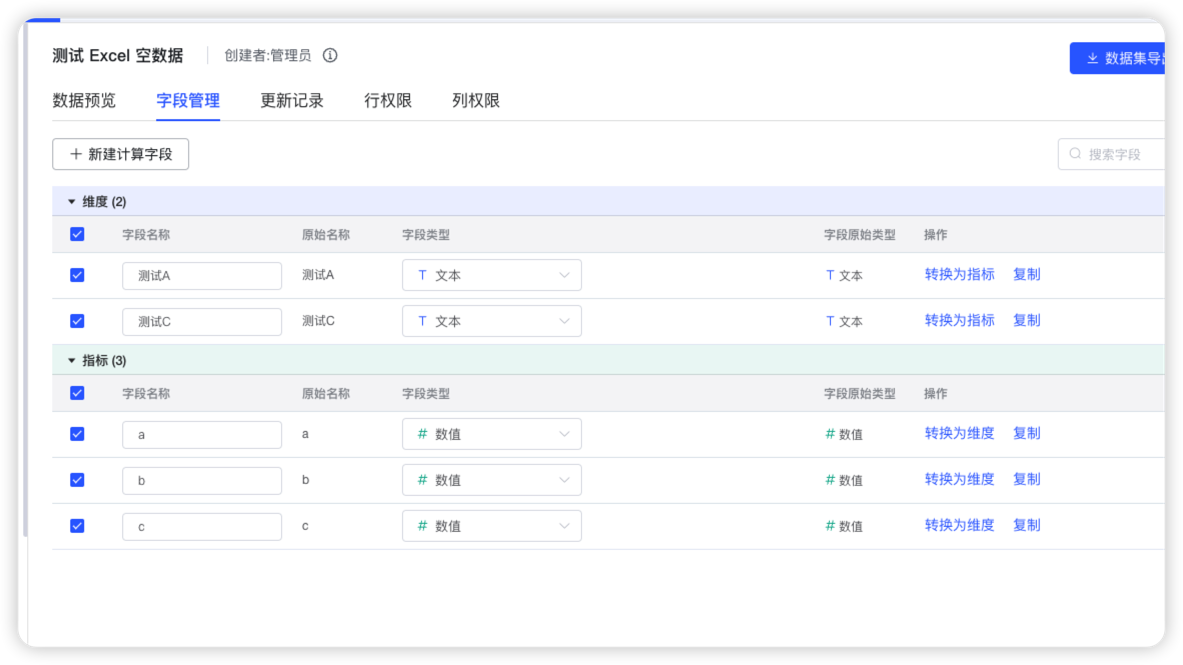Click the # 数值 icon in field b's original type column
1183x665 pixels.
pyautogui.click(x=832, y=479)
